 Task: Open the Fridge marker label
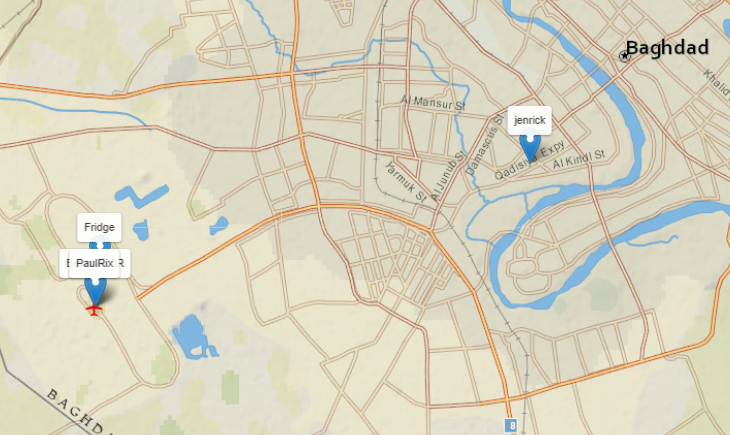click(x=99, y=227)
